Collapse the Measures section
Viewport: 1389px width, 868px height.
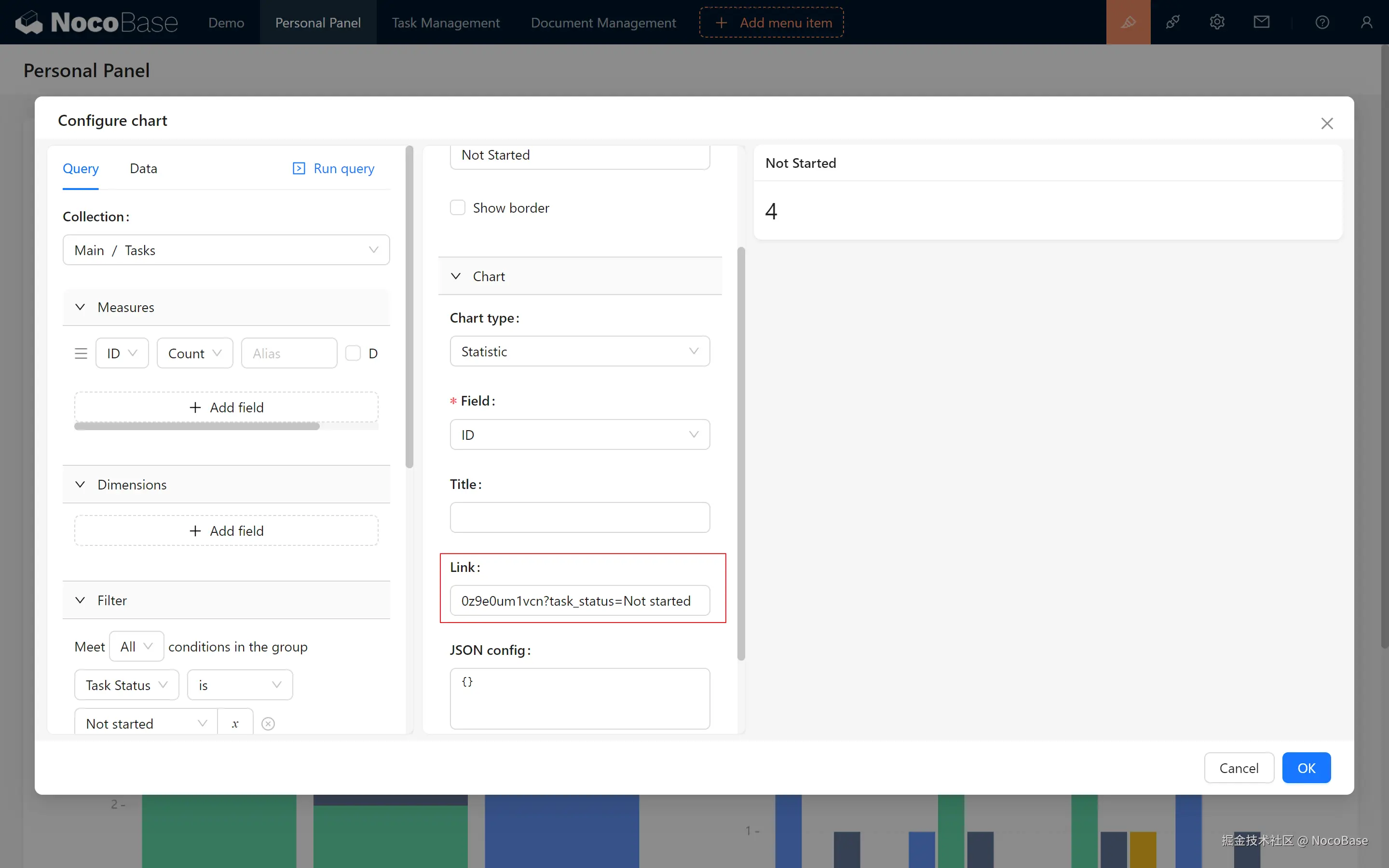point(81,307)
